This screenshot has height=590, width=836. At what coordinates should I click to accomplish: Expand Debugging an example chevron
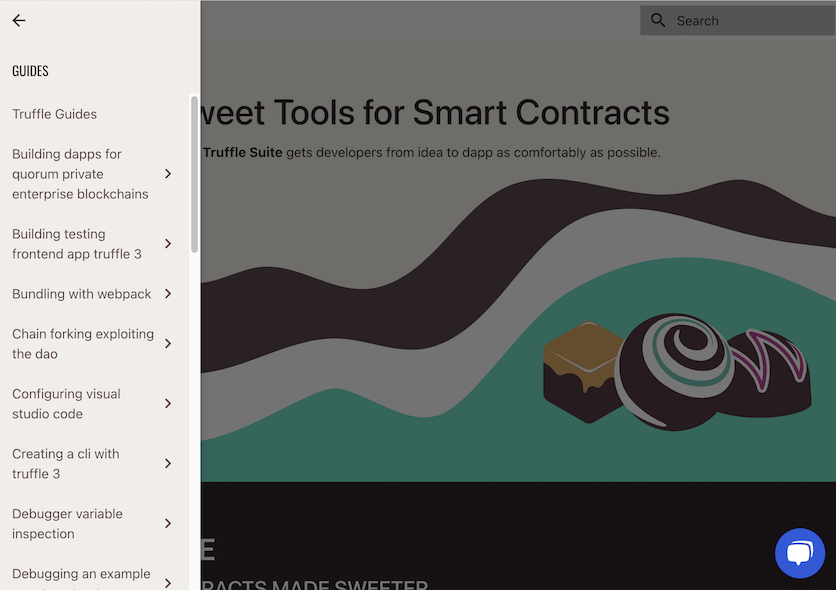click(168, 583)
